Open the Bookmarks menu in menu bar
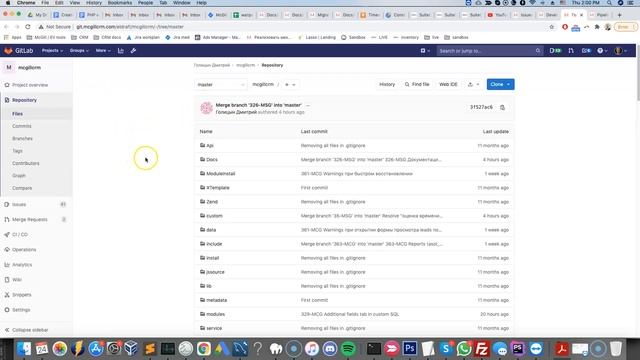The height and width of the screenshot is (360, 640). coord(120,3)
